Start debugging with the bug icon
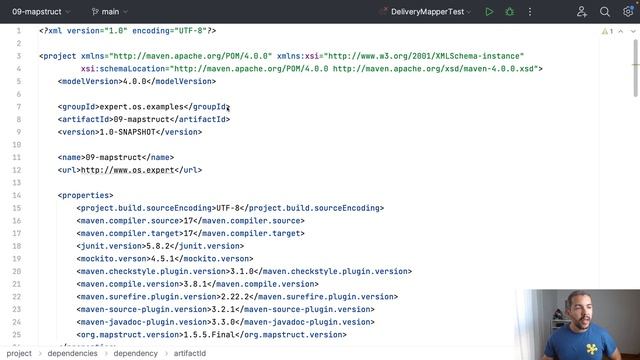640x360 pixels. pyautogui.click(x=509, y=12)
